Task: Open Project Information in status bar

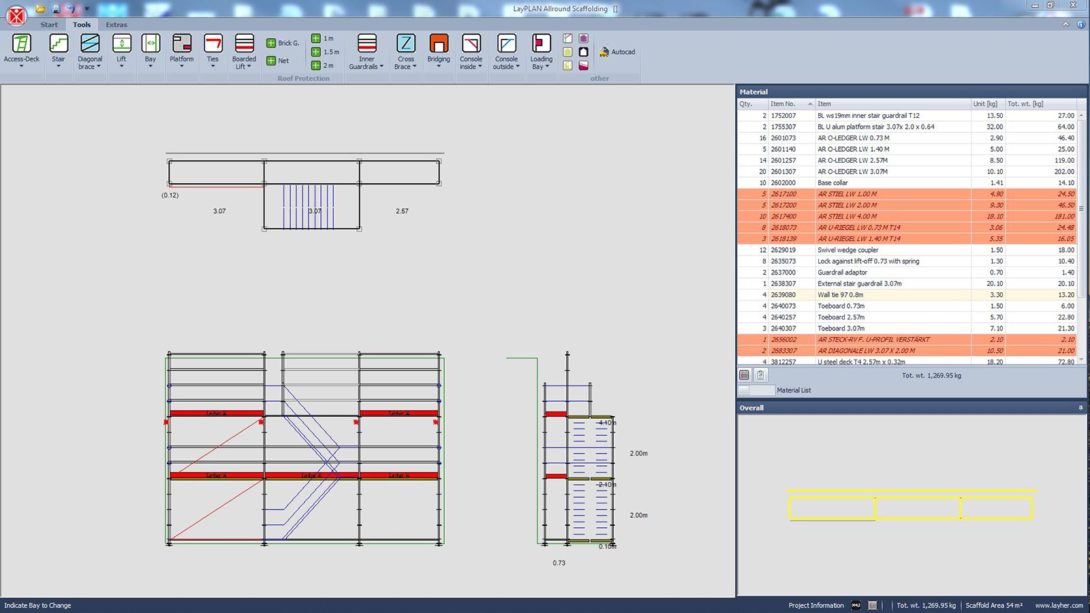Action: pyautogui.click(x=815, y=605)
